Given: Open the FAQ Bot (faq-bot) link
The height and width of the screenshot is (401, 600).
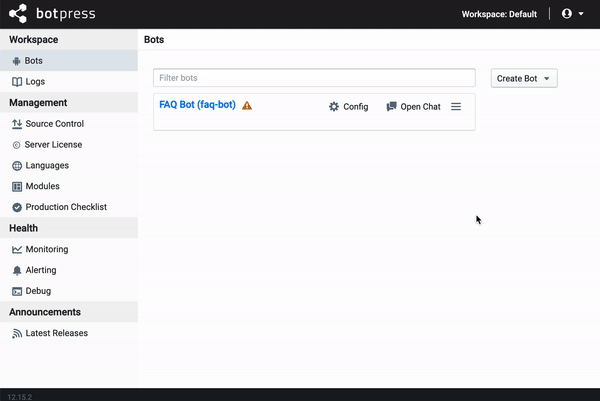Looking at the screenshot, I should pyautogui.click(x=197, y=104).
